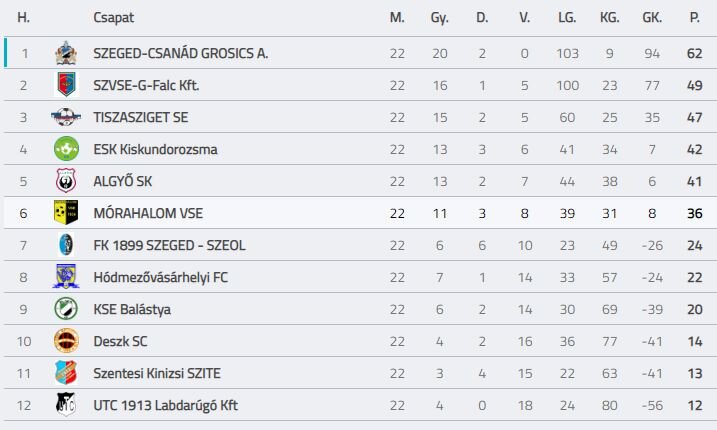Click the green ESK Kiskundorozsma logo
Image resolution: width=717 pixels, height=430 pixels.
coord(66,149)
